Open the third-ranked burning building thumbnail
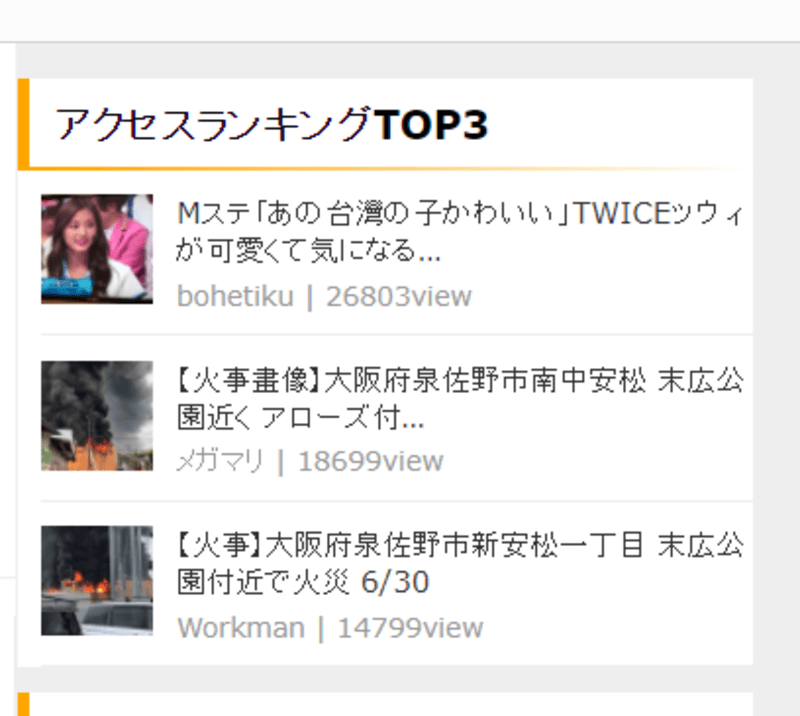The image size is (800, 716). click(x=97, y=580)
